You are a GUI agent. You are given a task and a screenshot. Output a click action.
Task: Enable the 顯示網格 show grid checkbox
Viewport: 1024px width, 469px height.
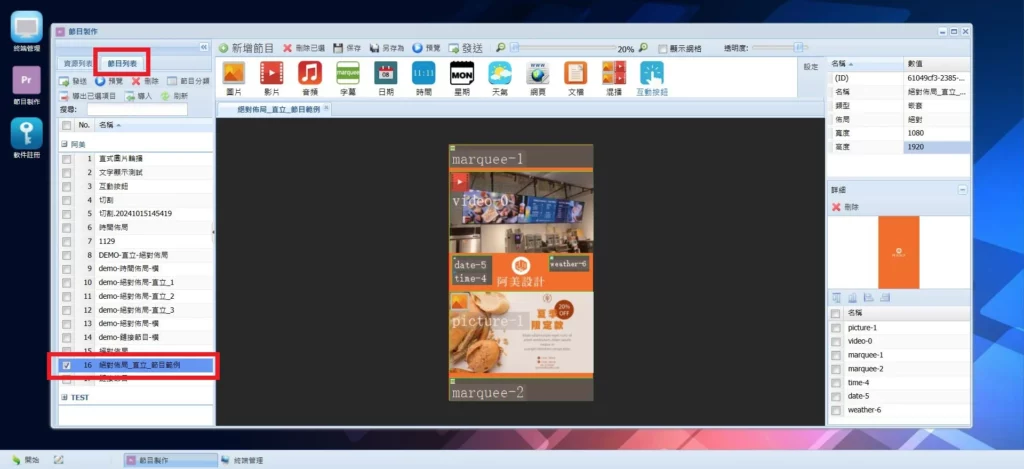point(662,48)
